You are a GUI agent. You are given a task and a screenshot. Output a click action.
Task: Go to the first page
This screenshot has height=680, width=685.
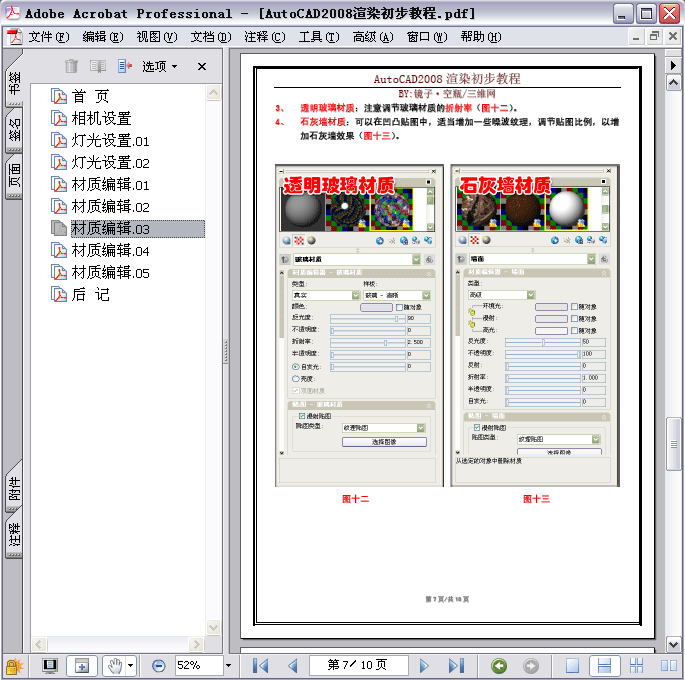[x=260, y=666]
